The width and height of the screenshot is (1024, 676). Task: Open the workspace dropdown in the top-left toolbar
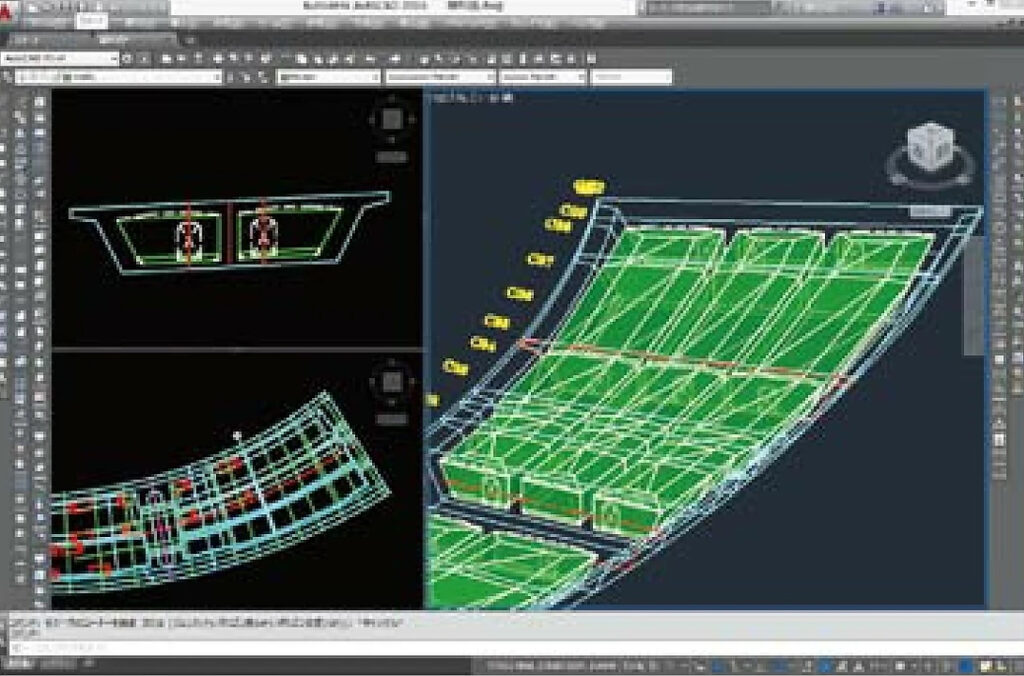(x=60, y=59)
